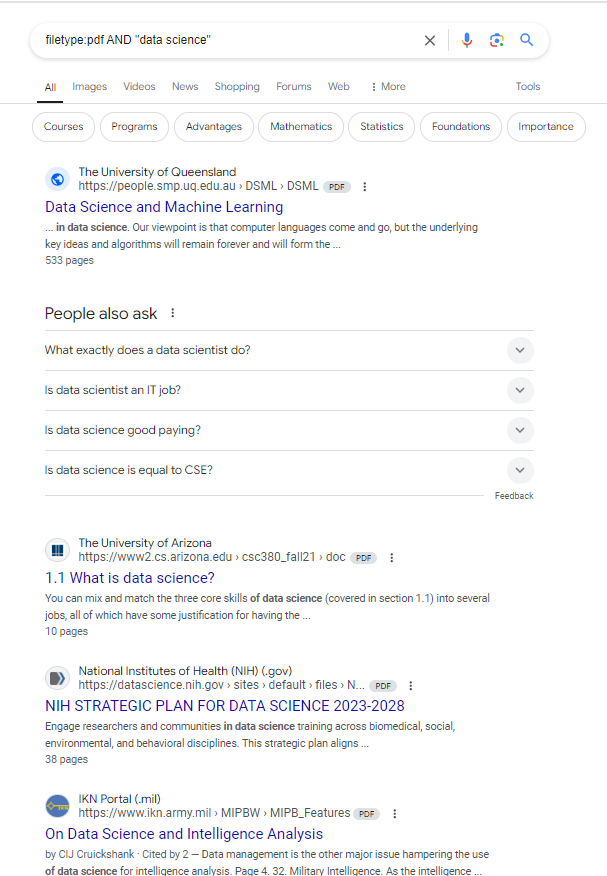Expand "Is data science is equal to CSE?"
The height and width of the screenshot is (876, 607).
[x=519, y=470]
